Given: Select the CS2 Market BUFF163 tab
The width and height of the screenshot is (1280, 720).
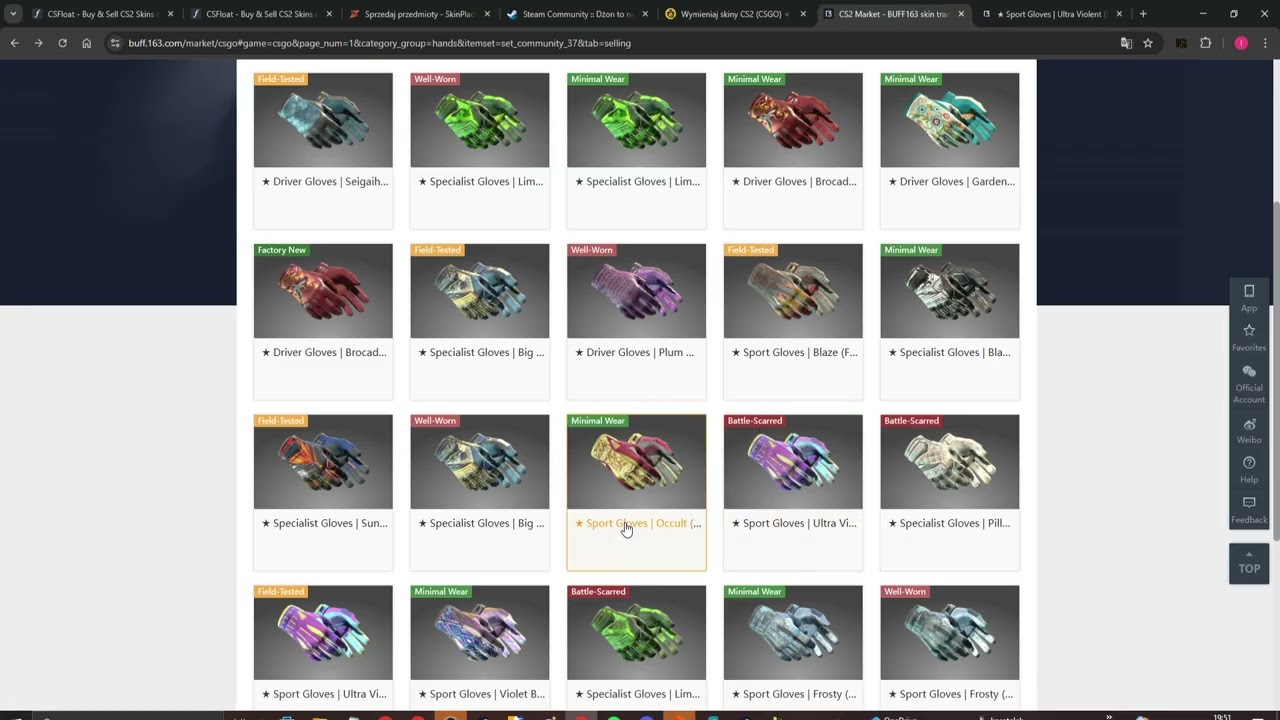Looking at the screenshot, I should point(893,14).
